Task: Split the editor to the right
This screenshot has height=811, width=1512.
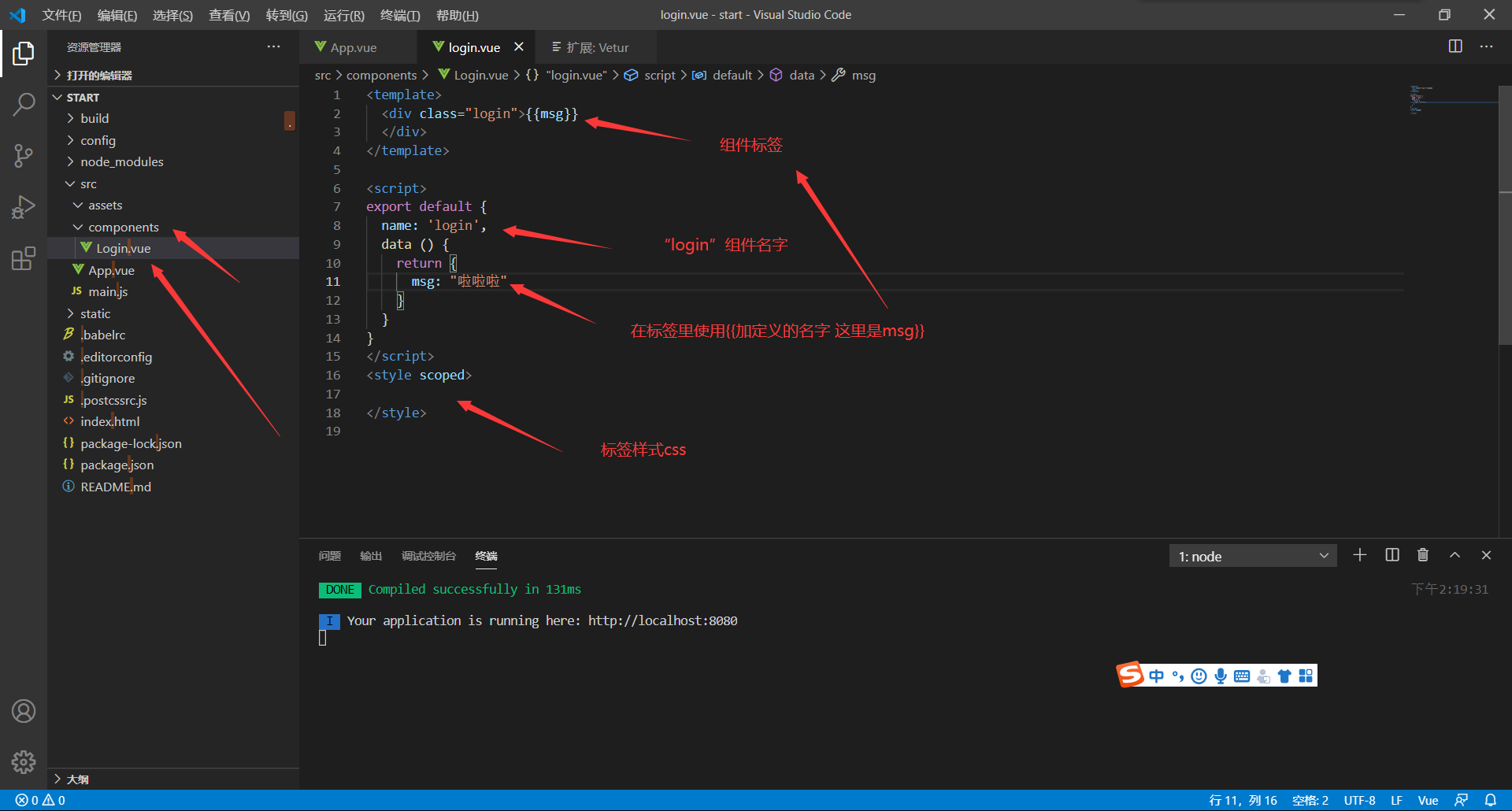Action: coord(1455,46)
